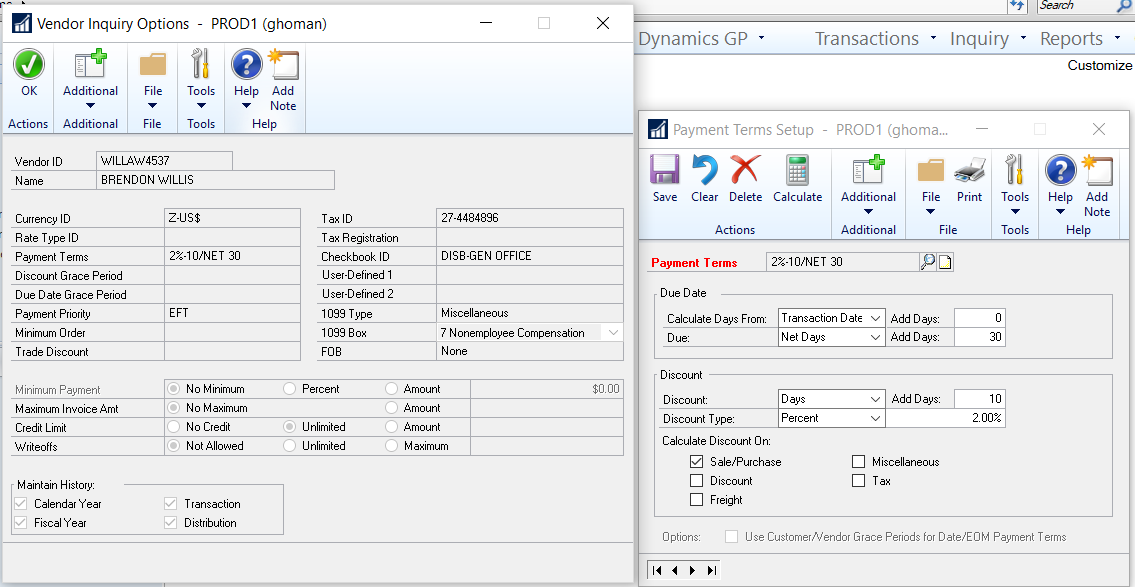Toggle Calendar Year history checkbox
Image resolution: width=1135 pixels, height=587 pixels.
(20, 503)
